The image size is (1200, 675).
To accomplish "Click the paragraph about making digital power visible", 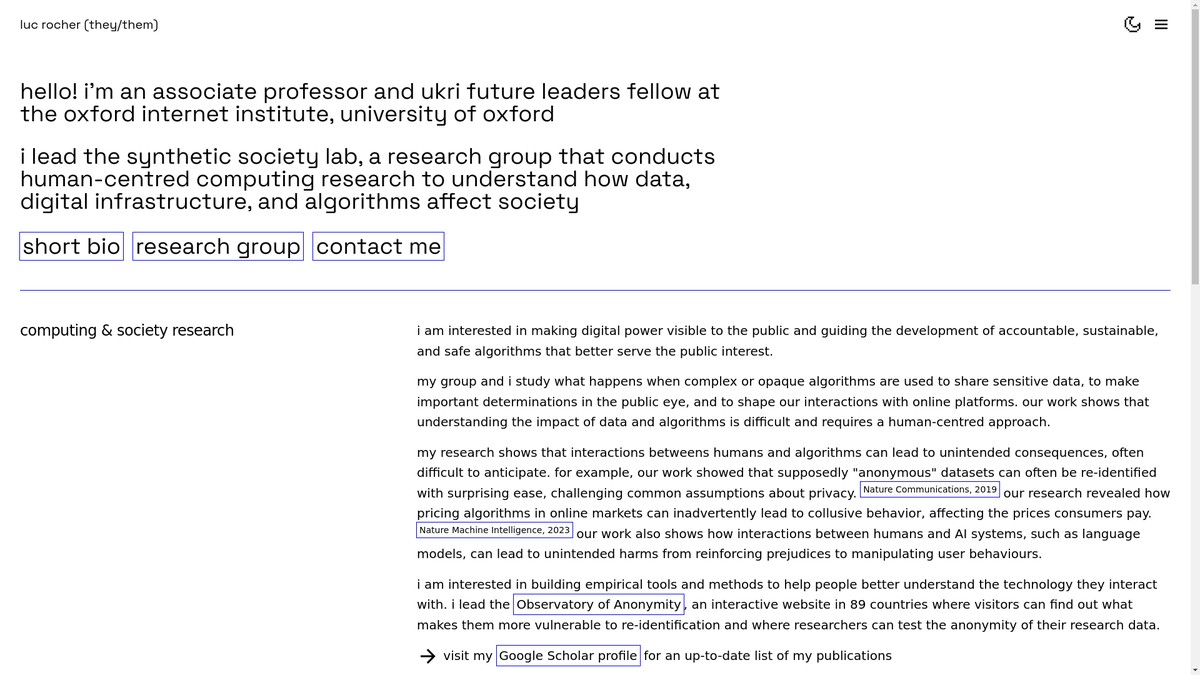I will (788, 341).
